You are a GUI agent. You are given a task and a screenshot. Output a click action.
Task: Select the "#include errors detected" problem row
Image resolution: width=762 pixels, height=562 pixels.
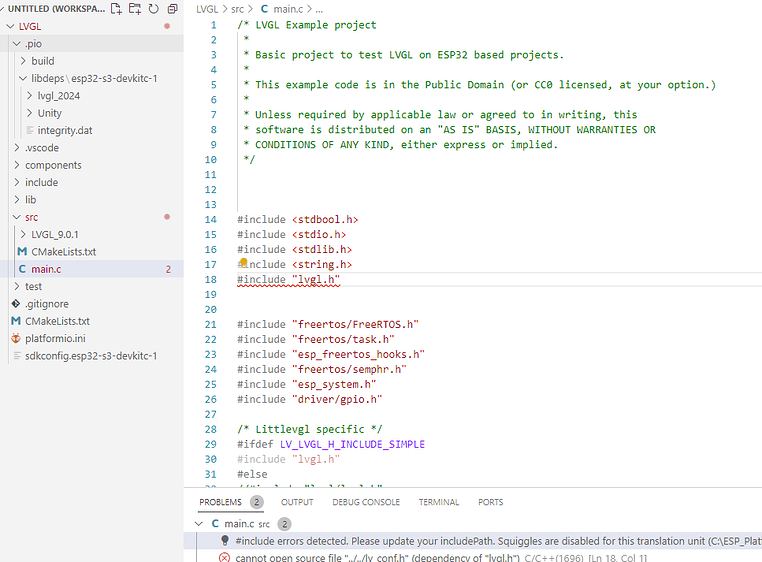pos(473,541)
